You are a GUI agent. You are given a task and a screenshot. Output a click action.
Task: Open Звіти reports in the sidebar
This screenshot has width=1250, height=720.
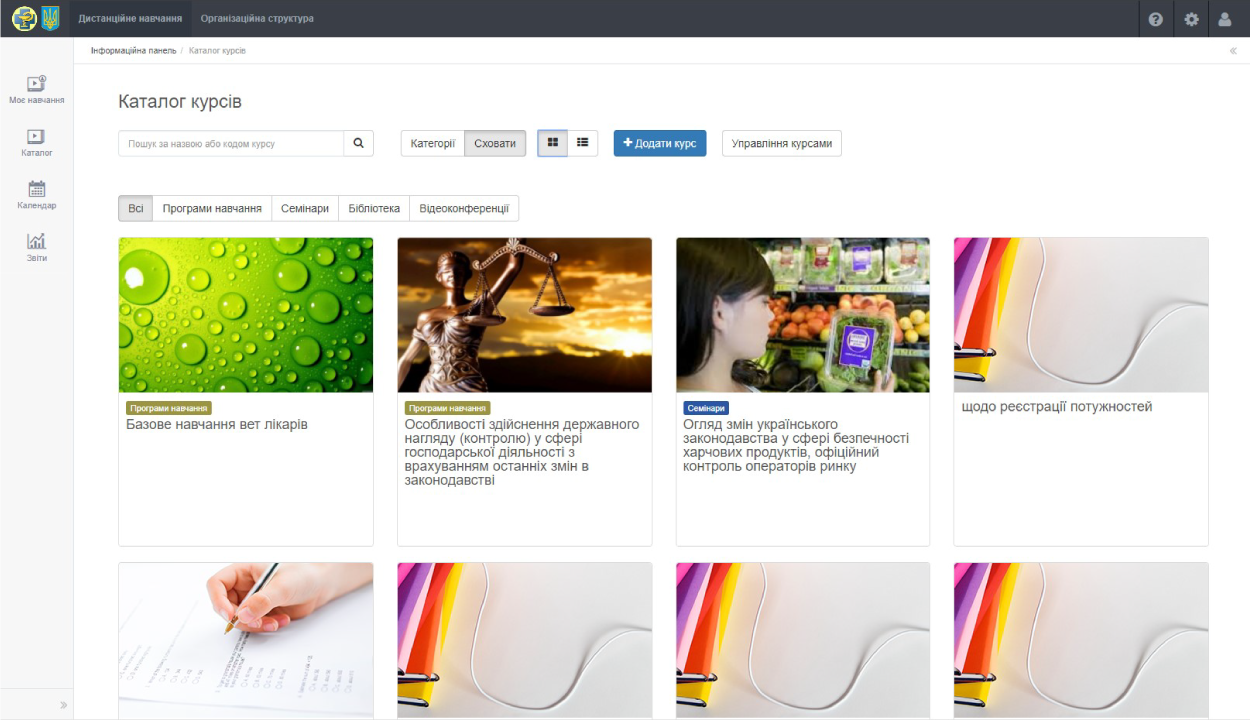(x=37, y=248)
